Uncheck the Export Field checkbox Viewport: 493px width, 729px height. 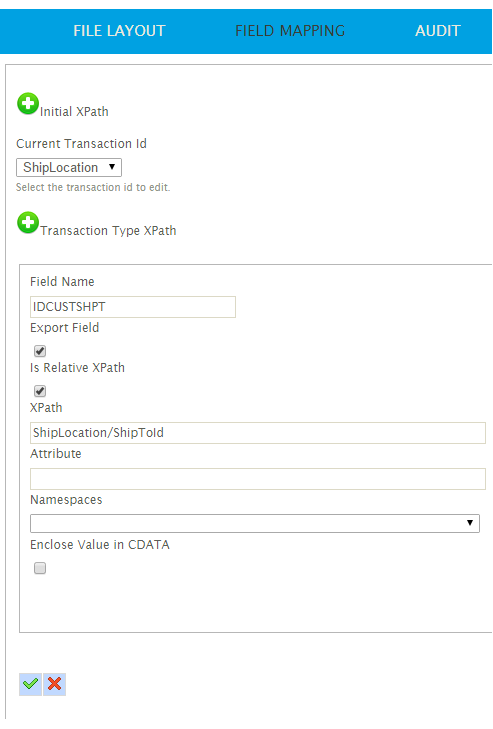40,351
